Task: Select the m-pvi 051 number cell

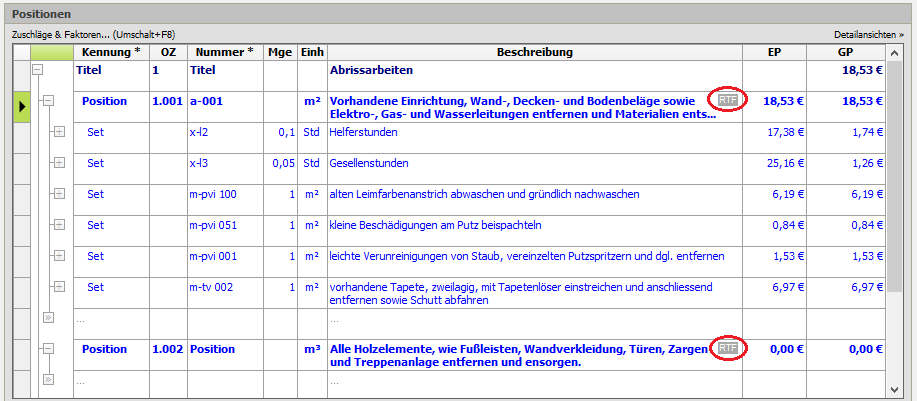Action: (x=225, y=231)
